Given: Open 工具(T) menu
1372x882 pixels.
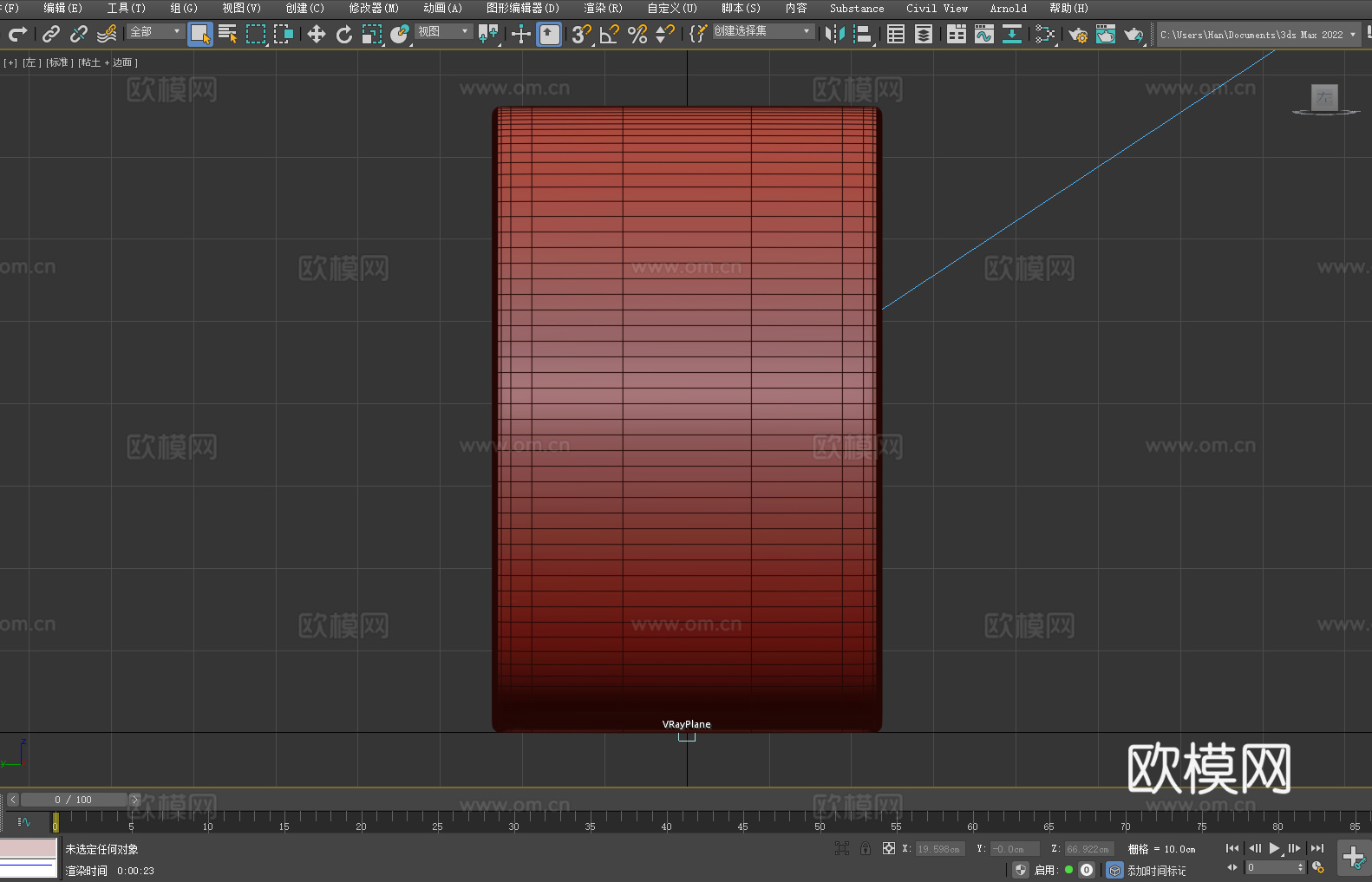Looking at the screenshot, I should click(127, 8).
